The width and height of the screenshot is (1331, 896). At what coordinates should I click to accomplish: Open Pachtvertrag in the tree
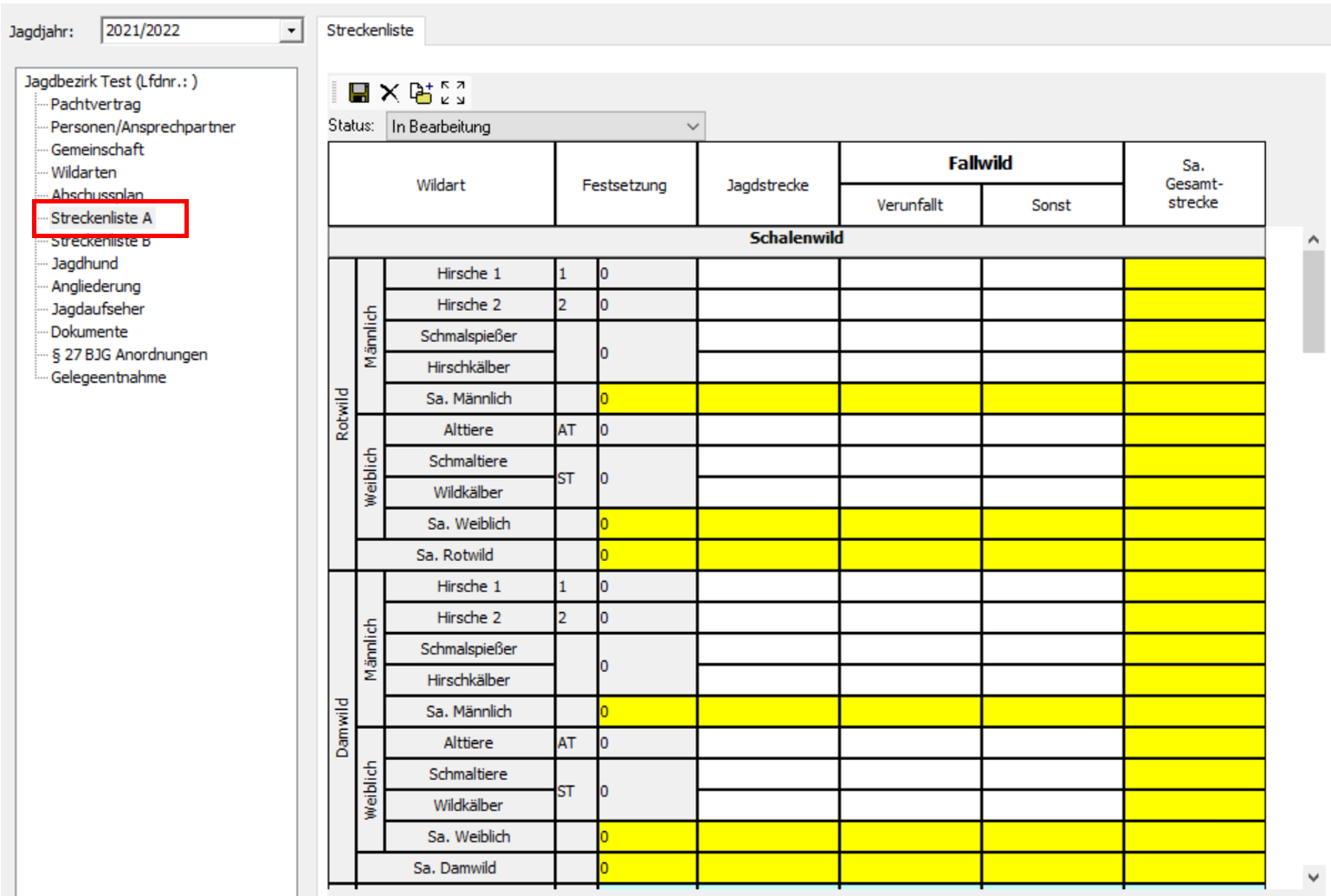[95, 104]
